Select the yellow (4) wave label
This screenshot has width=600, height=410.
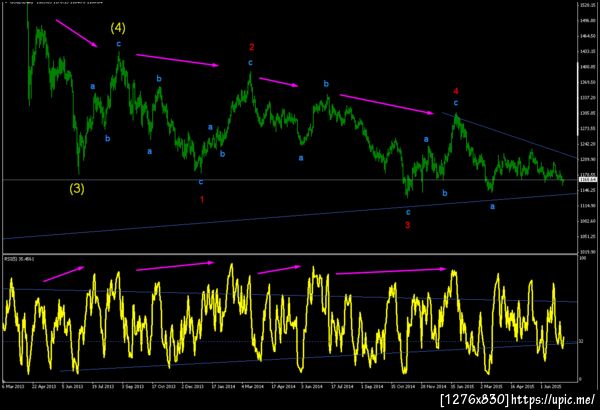pos(118,28)
